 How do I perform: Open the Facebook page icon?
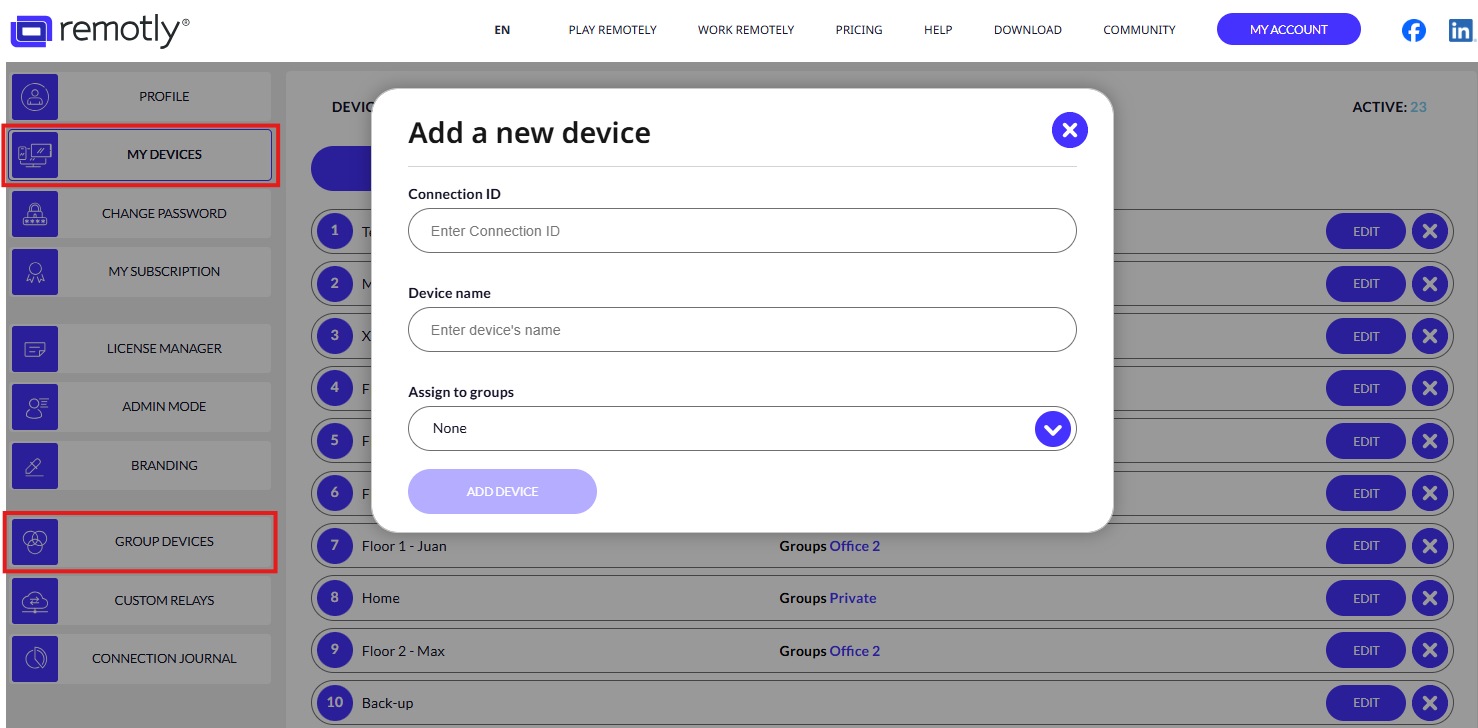(1413, 30)
